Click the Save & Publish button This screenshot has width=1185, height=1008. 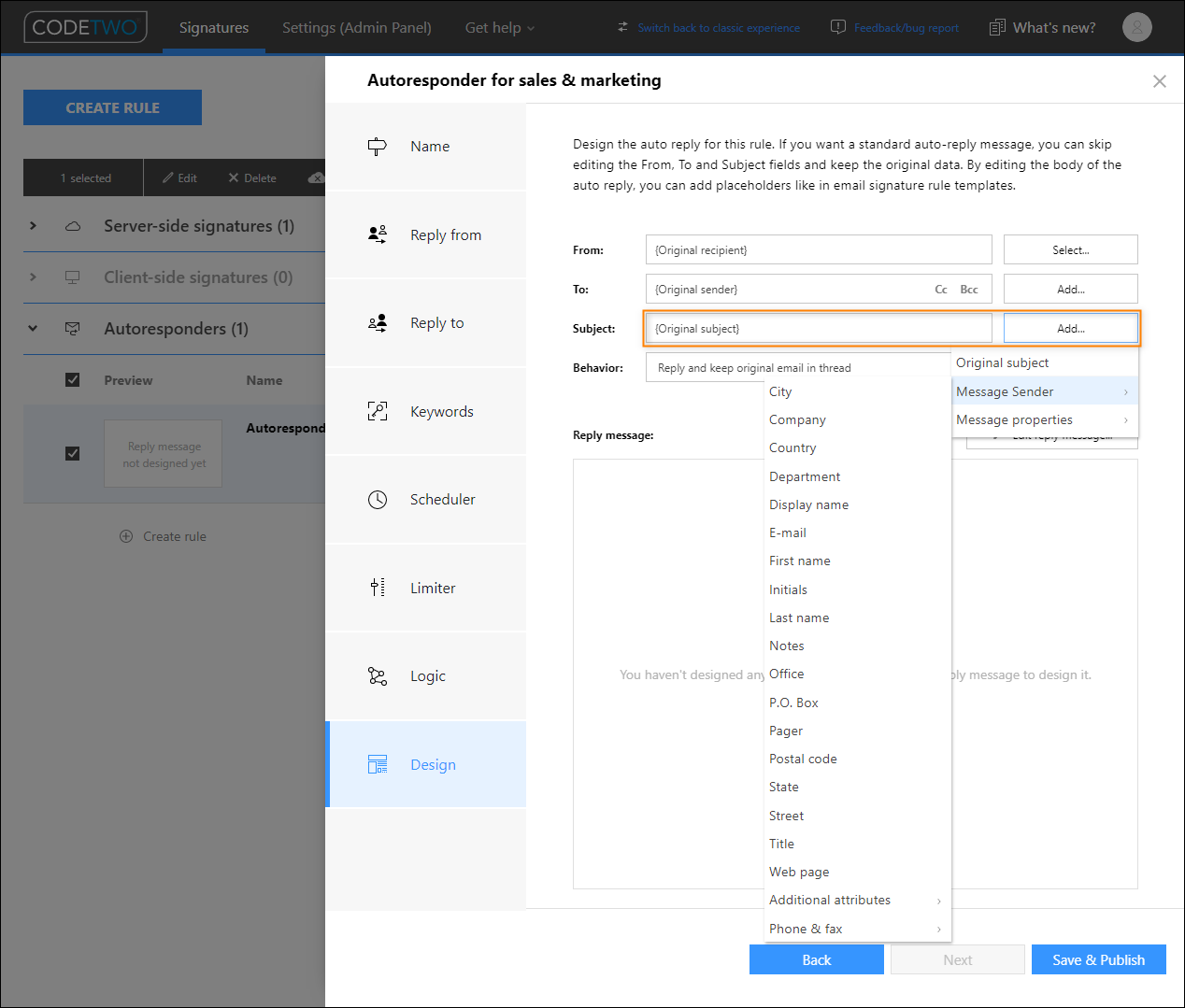(1099, 959)
